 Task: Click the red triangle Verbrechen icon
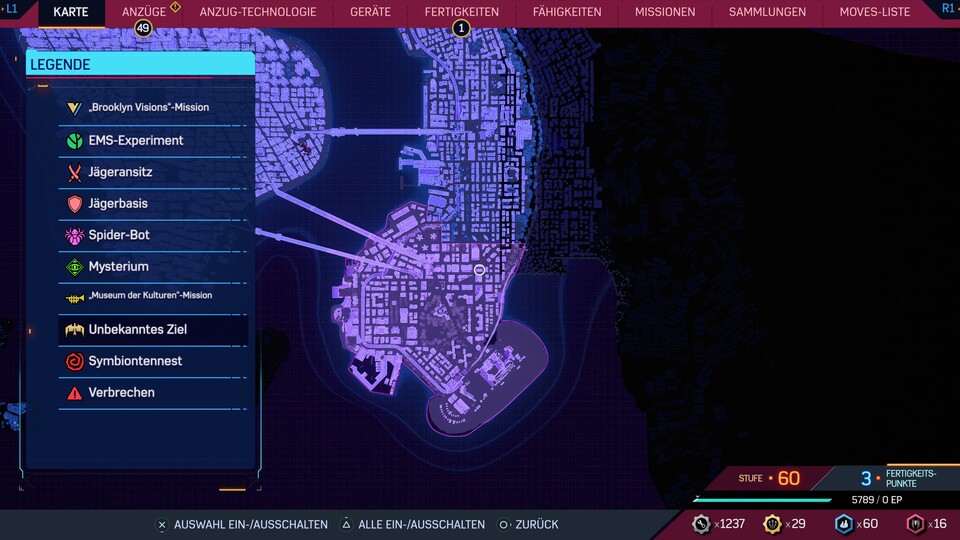point(74,393)
